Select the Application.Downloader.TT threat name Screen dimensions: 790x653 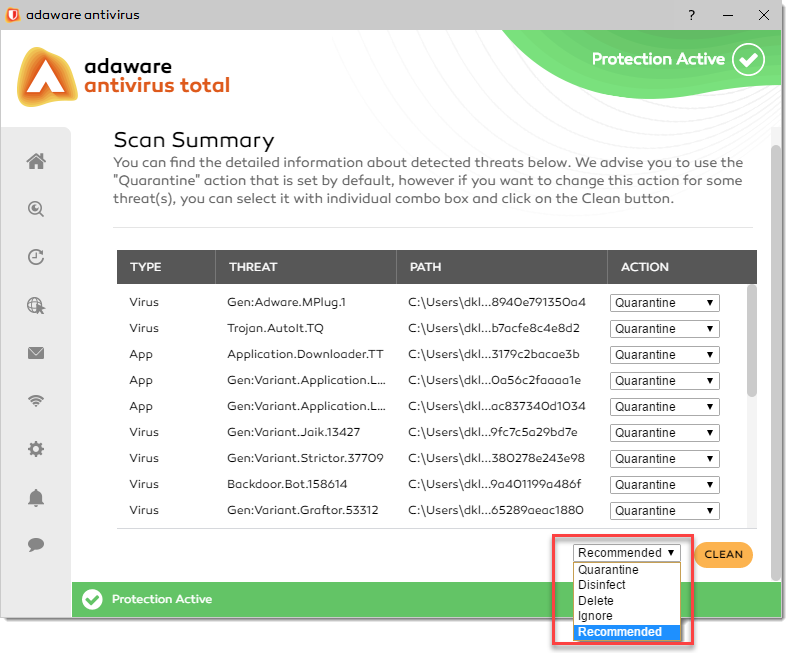[x=305, y=354]
